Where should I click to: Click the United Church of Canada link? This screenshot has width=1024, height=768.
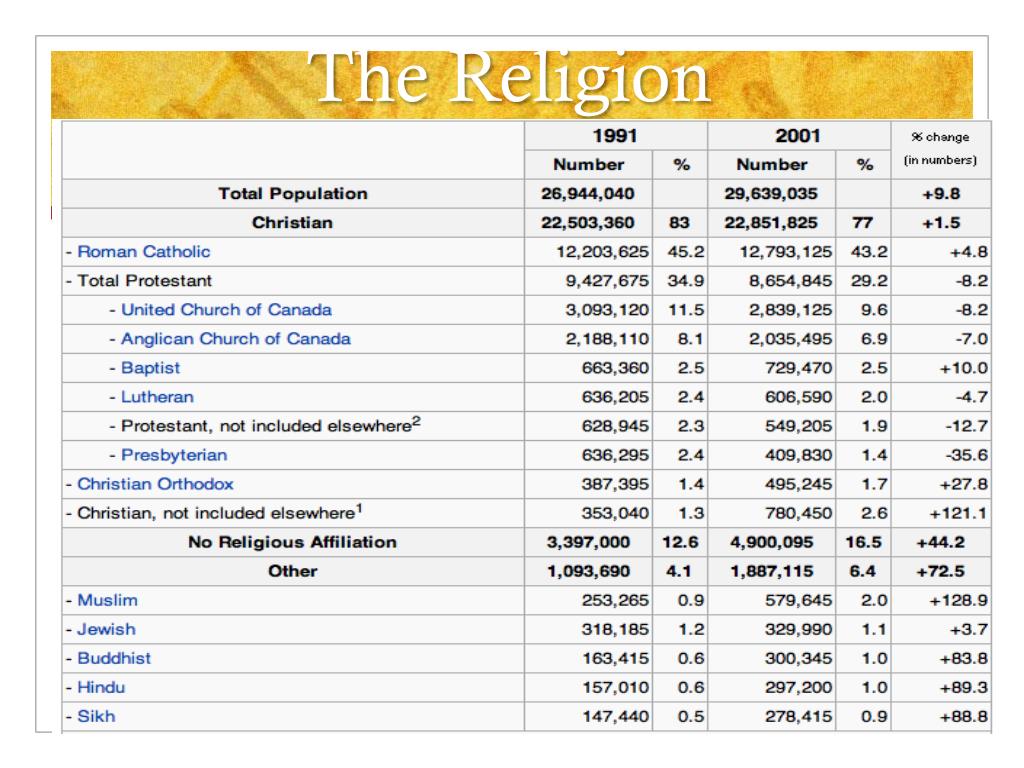227,310
